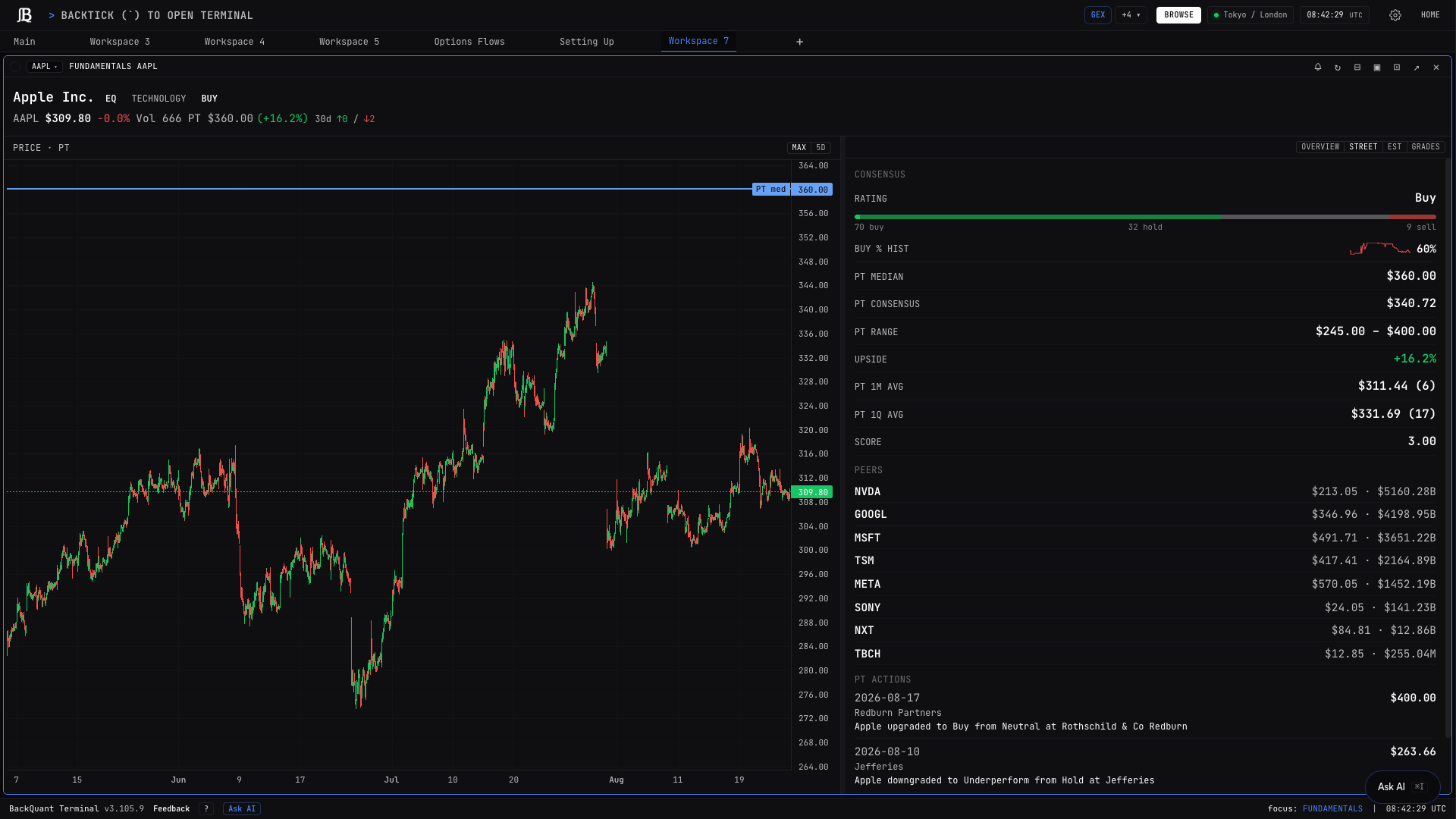Viewport: 1456px width, 819px height.
Task: Select the Workspace 7 tab
Action: click(698, 42)
